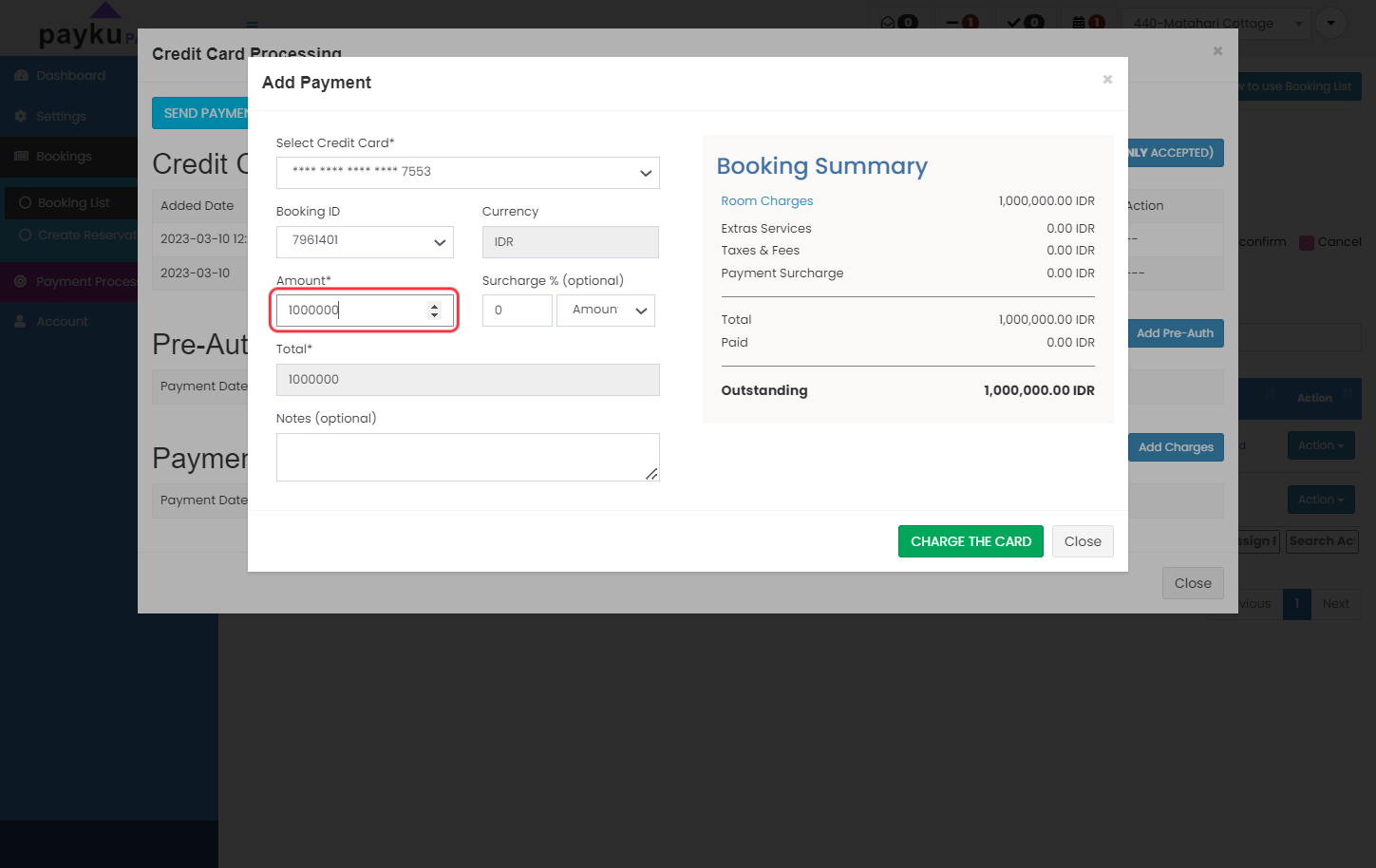Open the 440-Matahari Cottage property dropdown

1216,24
